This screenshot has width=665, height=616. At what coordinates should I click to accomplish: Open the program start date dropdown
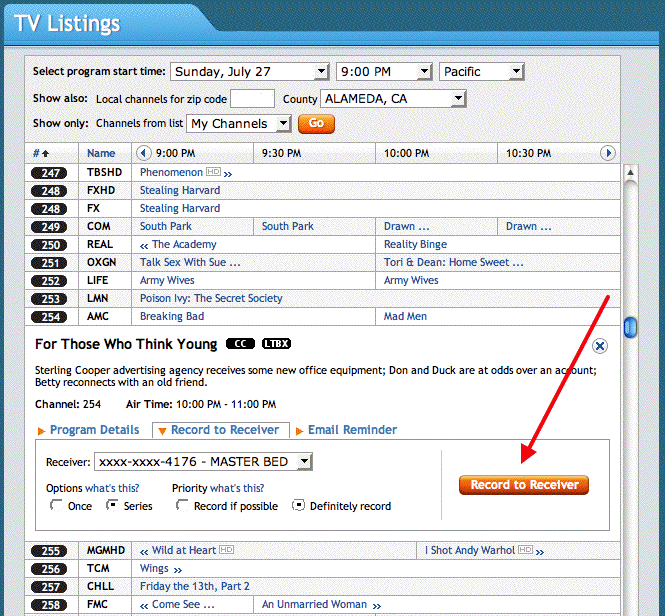249,72
